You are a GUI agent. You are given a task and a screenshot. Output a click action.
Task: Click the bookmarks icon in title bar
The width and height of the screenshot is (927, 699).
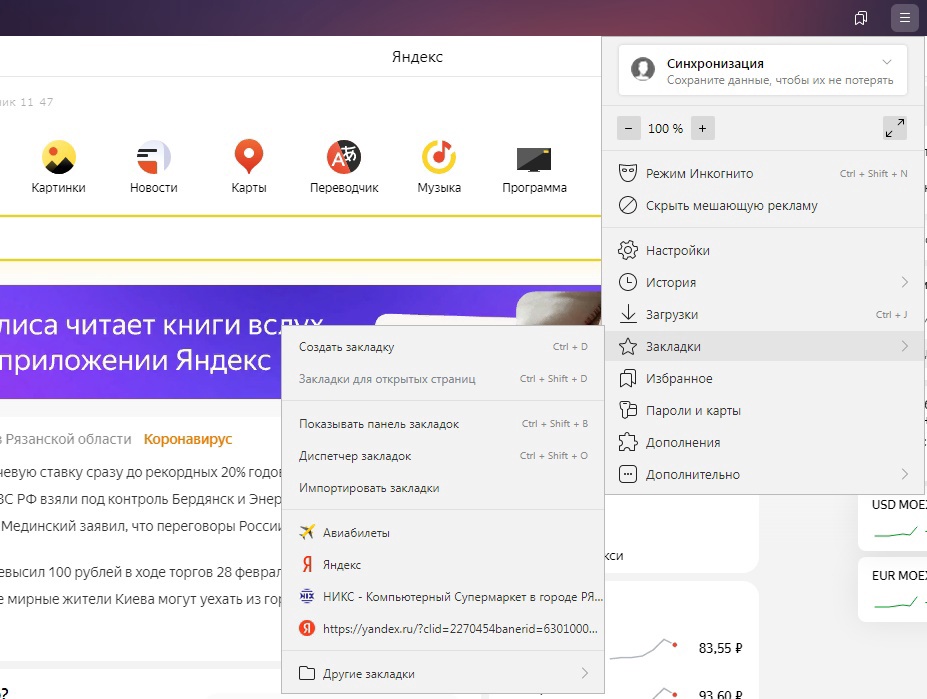(x=861, y=18)
